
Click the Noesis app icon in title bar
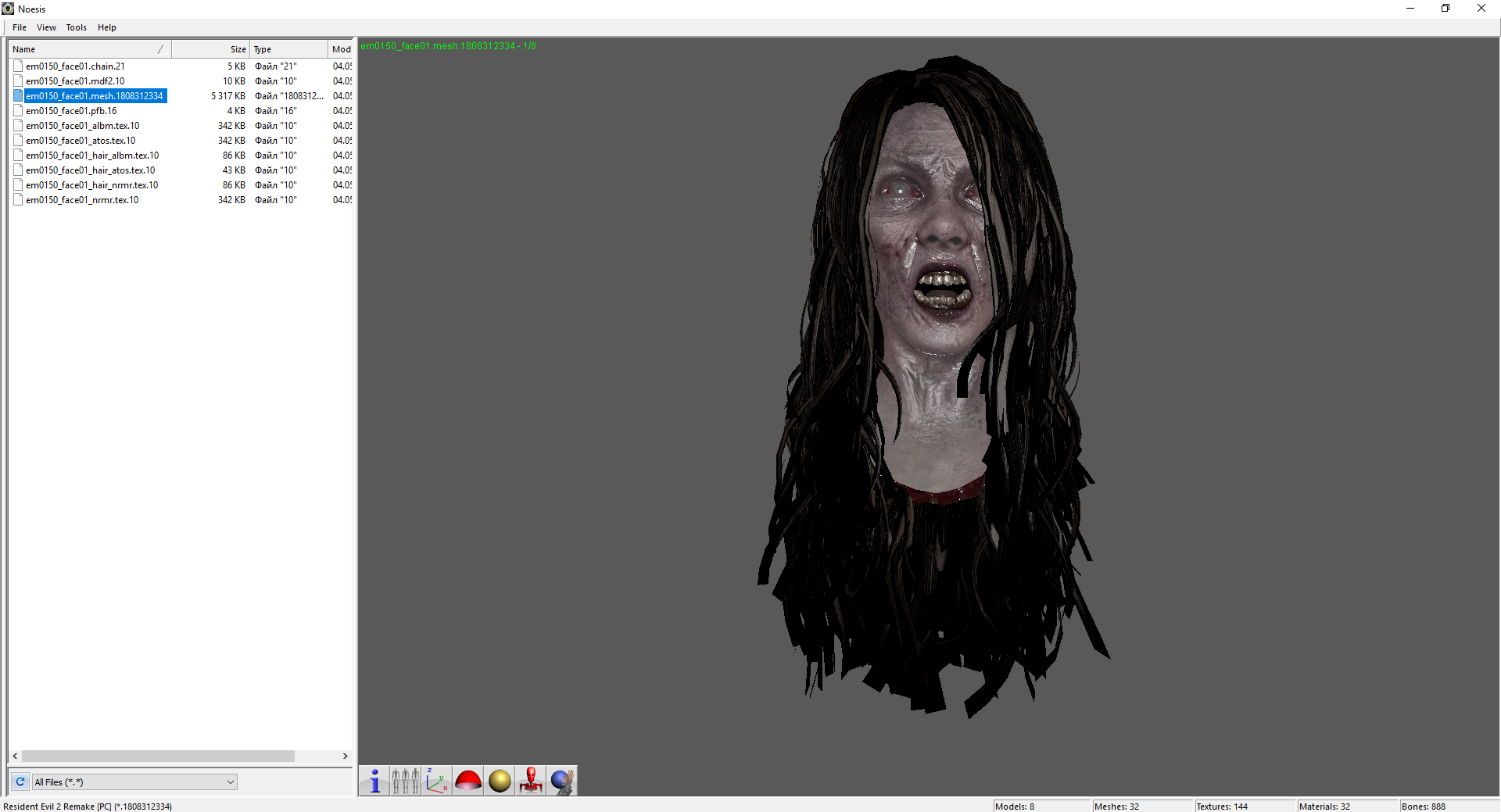(x=8, y=9)
